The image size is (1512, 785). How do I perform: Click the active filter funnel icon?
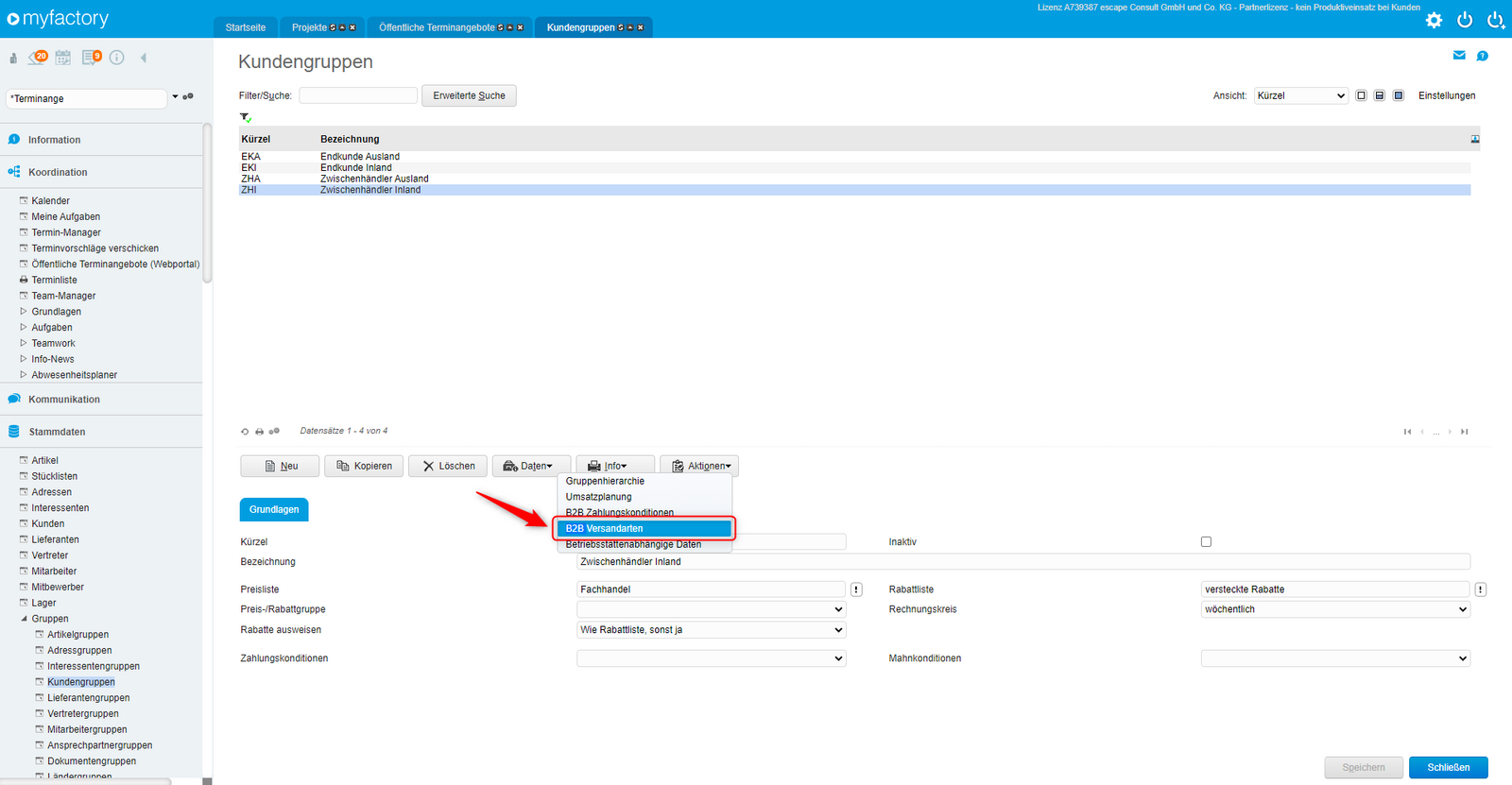[246, 117]
